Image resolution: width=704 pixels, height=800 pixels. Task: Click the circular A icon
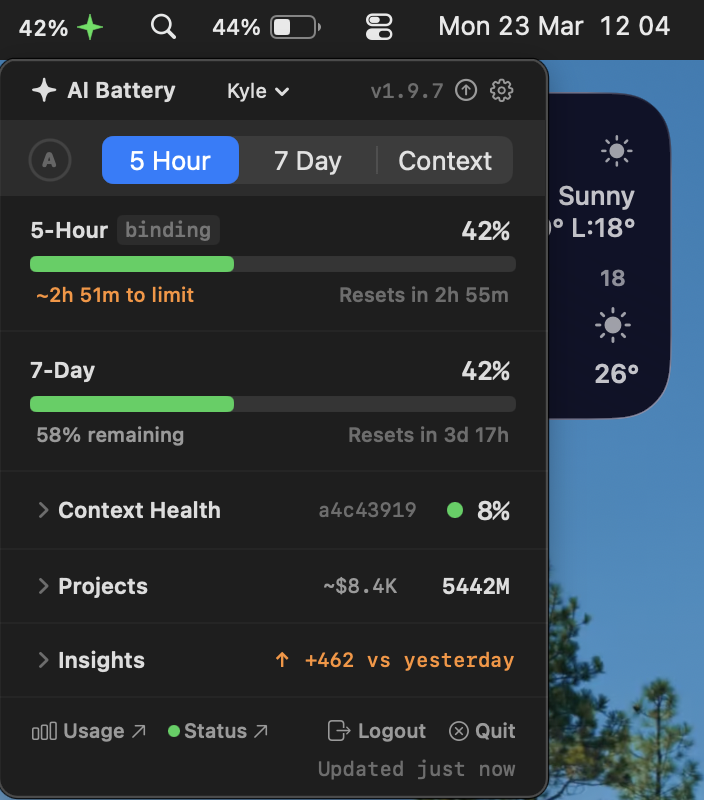point(50,160)
